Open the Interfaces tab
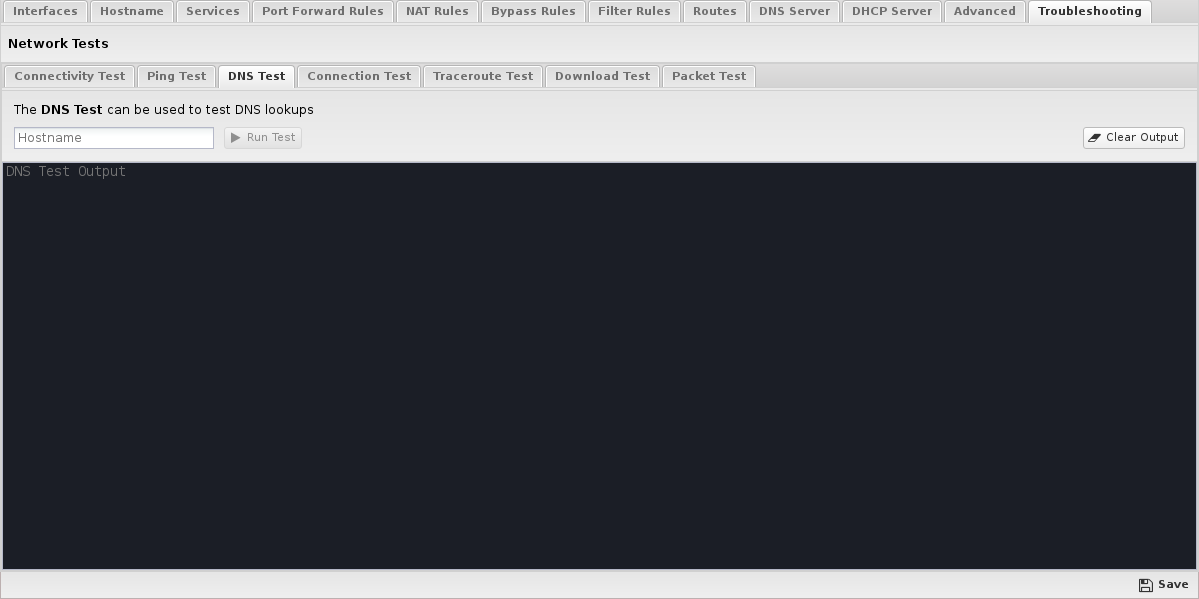1199x599 pixels. tap(45, 11)
